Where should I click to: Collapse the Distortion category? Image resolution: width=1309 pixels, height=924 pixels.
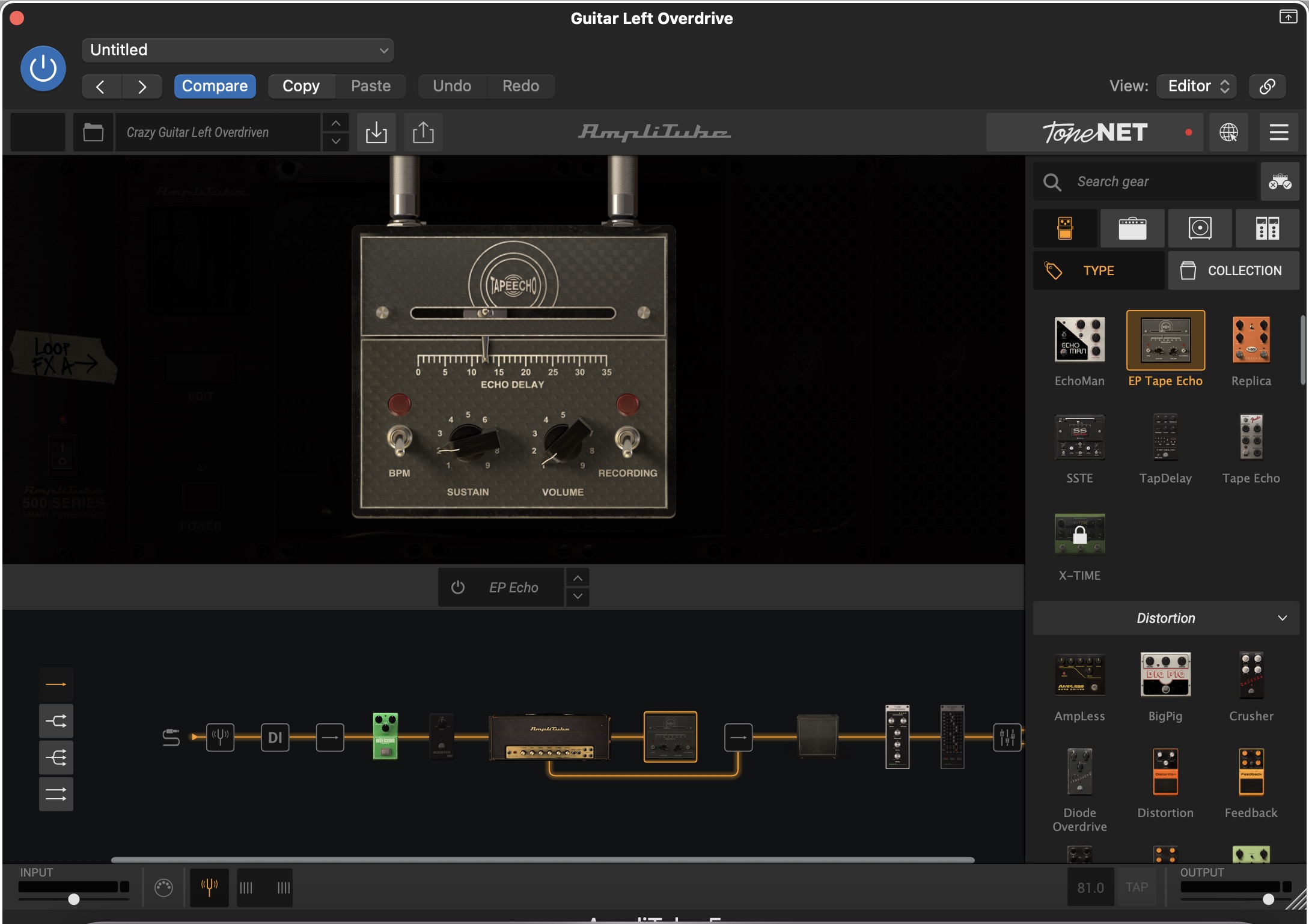(x=1166, y=618)
